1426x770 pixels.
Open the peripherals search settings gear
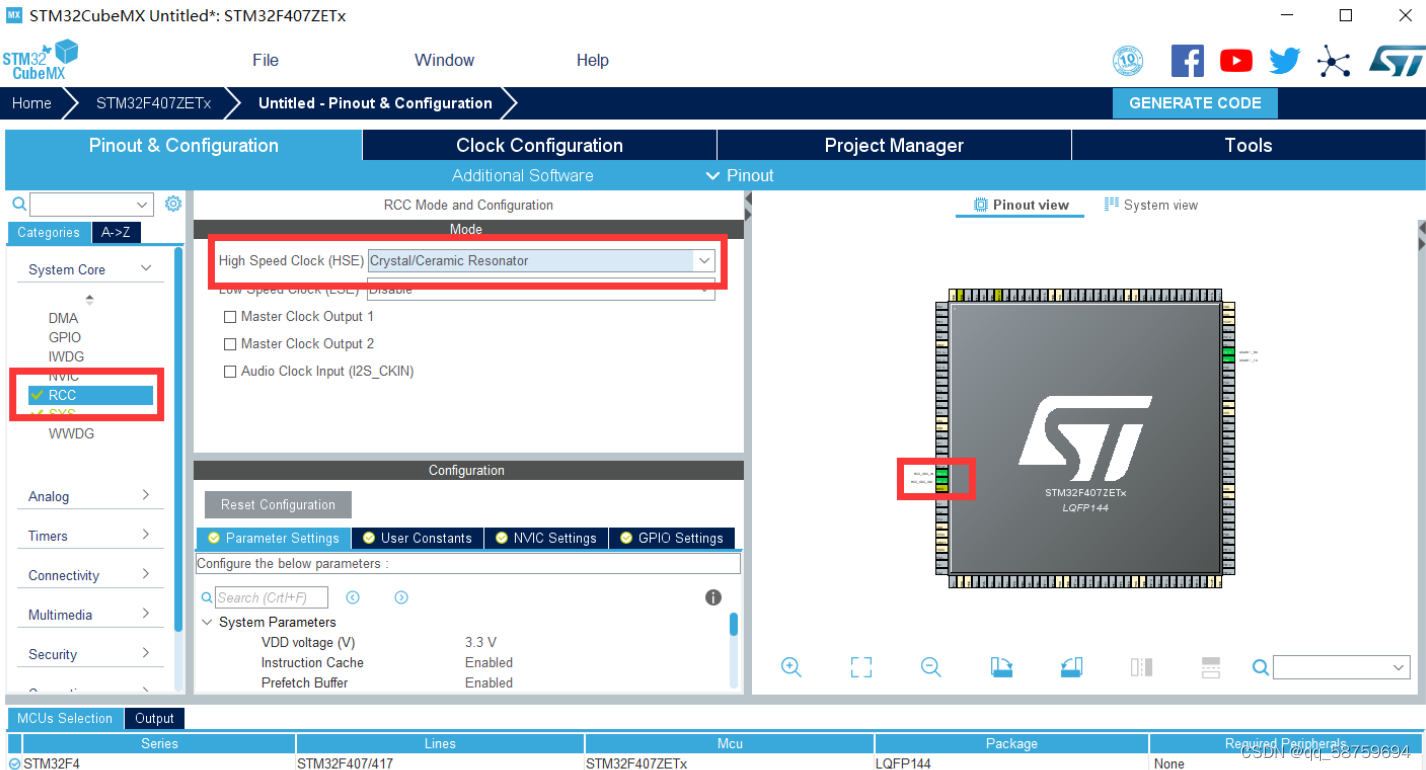172,203
